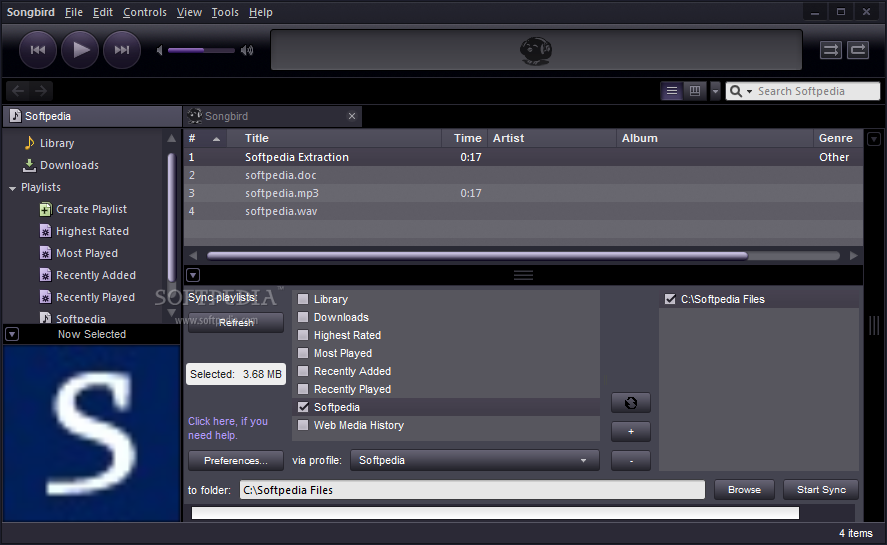The image size is (887, 545).
Task: Toggle shuffle mode icon
Action: (830, 50)
